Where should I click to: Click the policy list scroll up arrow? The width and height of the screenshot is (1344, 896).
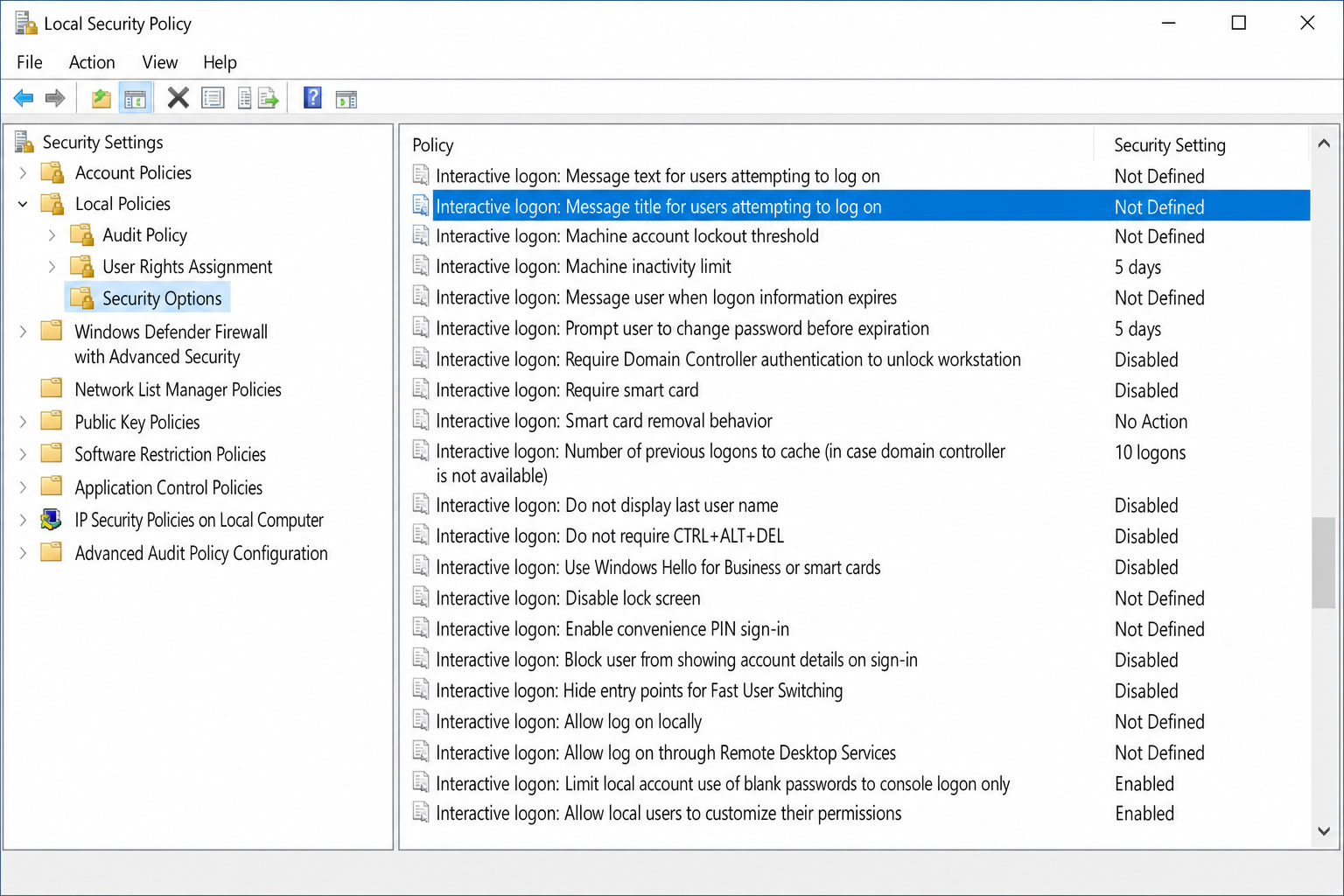[1324, 143]
